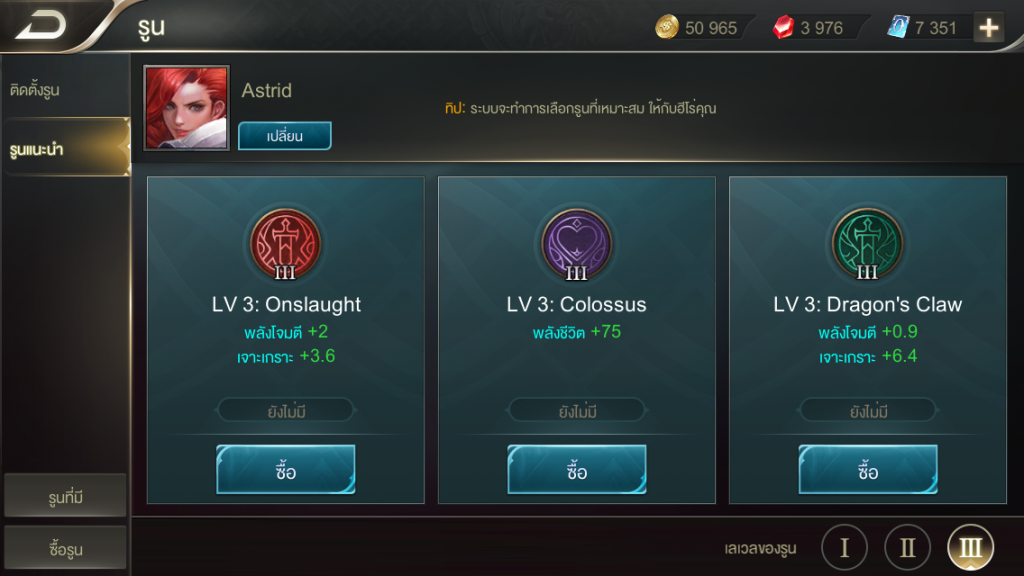Tap the red ruby gem icon
The height and width of the screenshot is (576, 1024).
pos(783,27)
